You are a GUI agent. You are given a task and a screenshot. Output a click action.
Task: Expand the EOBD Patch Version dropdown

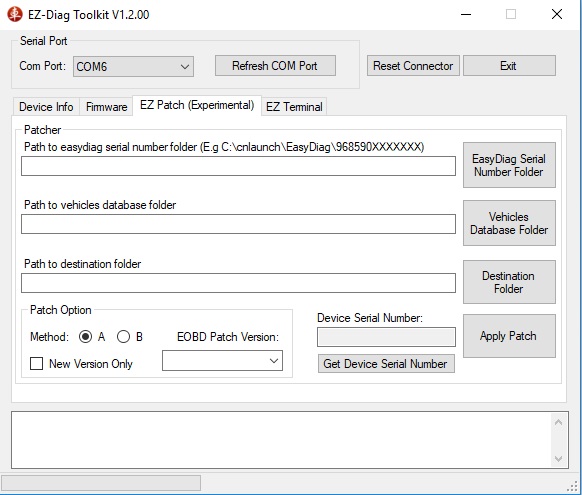[x=222, y=361]
